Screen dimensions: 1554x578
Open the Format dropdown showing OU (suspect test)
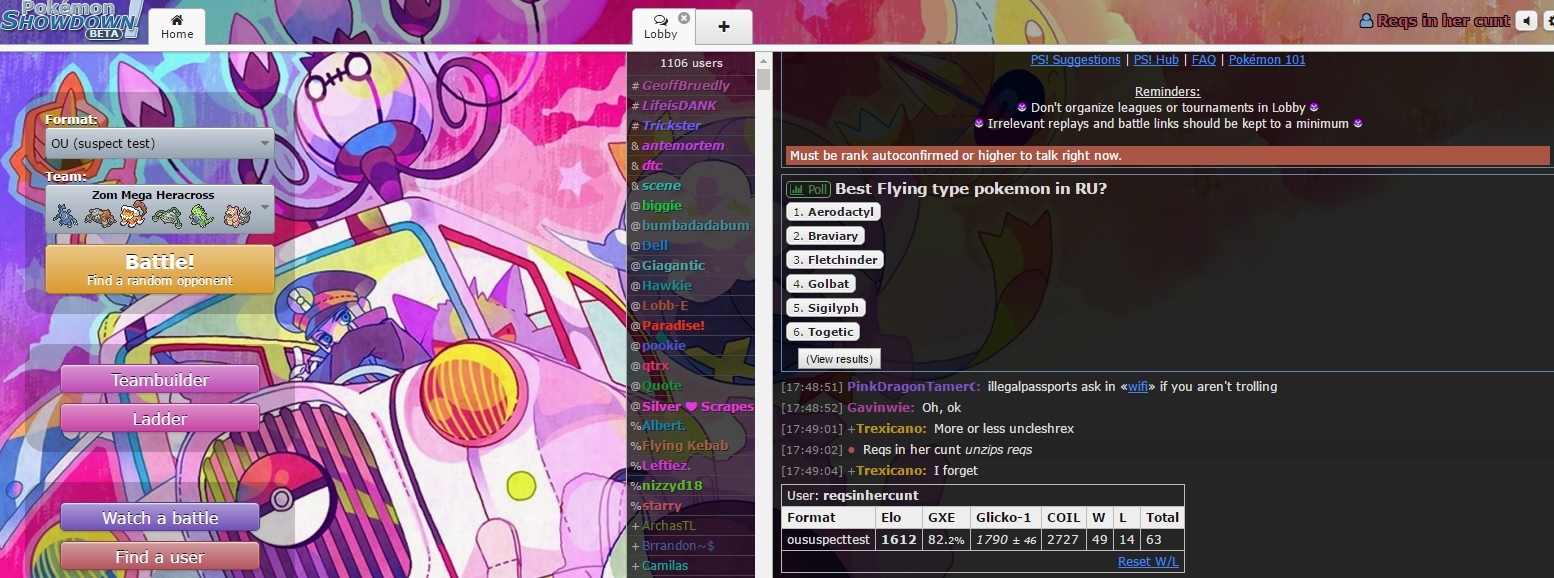click(x=160, y=143)
